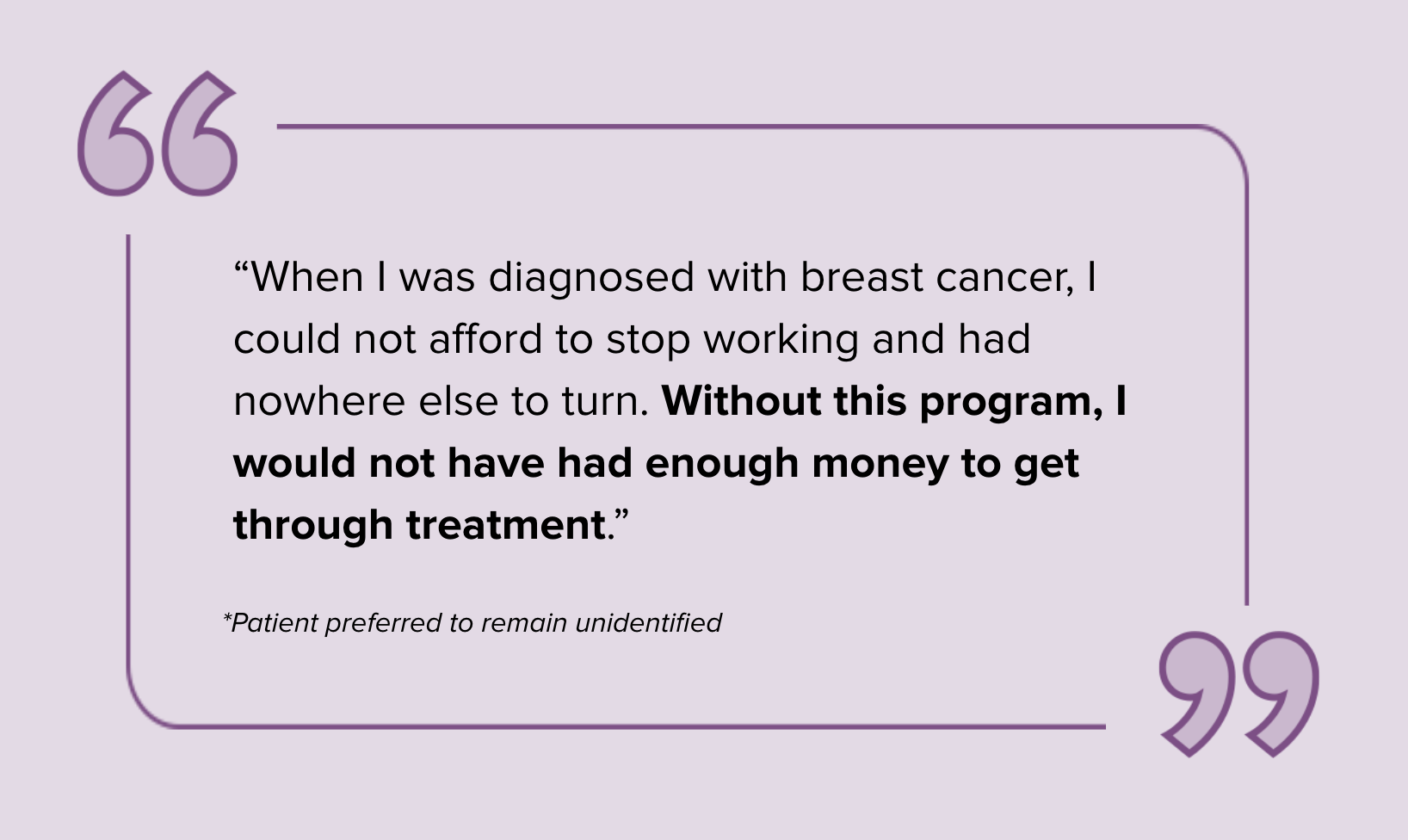Click the bold word "enough"
Image resolution: width=1408 pixels, height=840 pixels.
click(722, 465)
